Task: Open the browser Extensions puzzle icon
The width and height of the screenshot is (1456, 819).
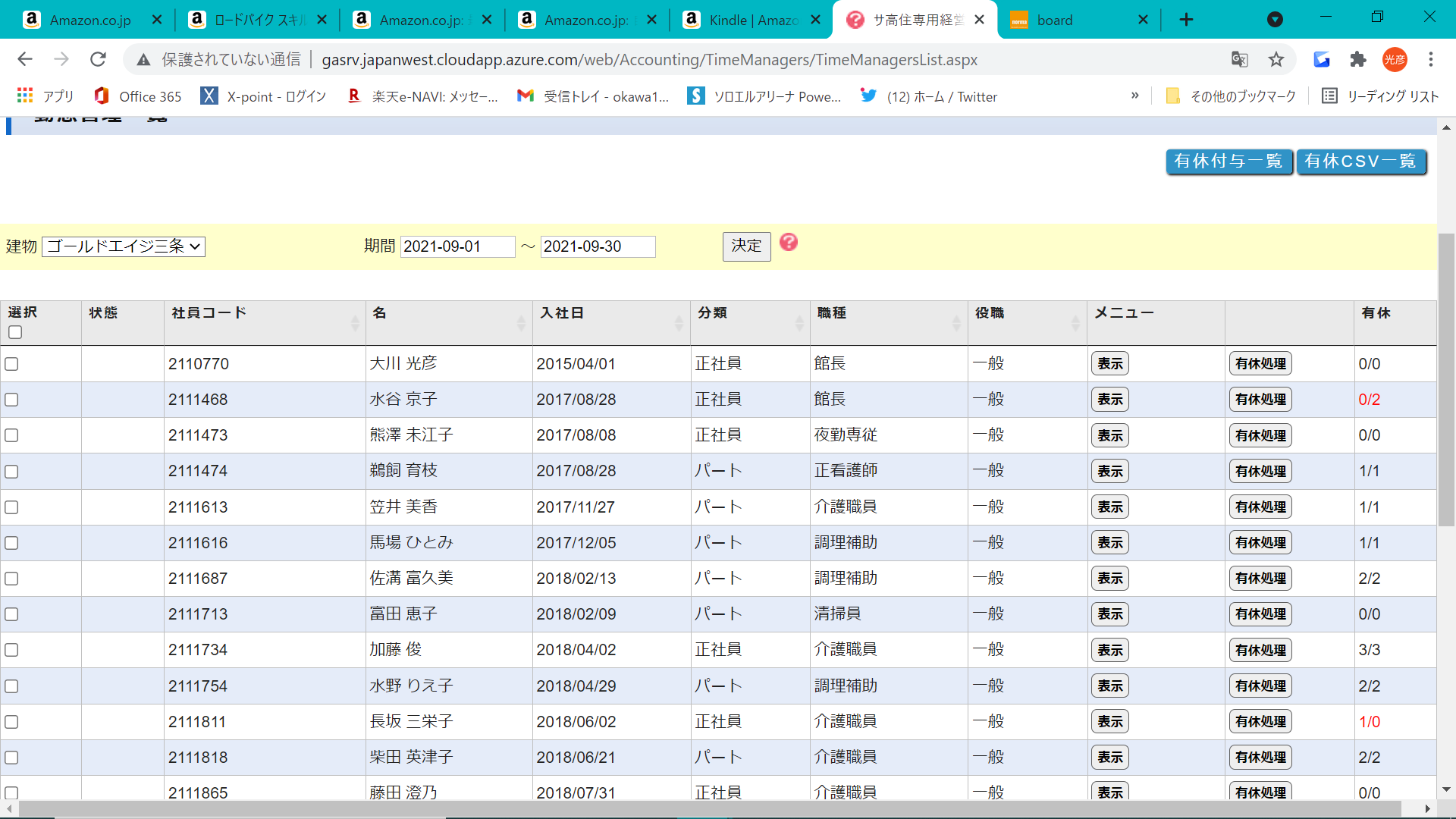Action: (x=1358, y=59)
